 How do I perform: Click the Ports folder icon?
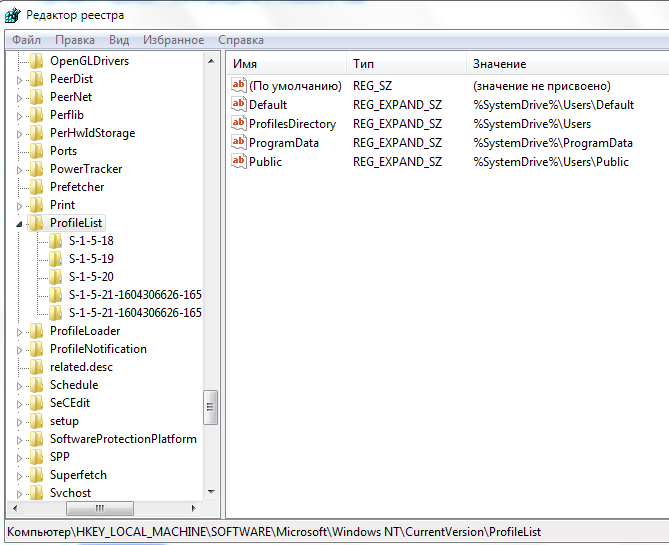coord(37,151)
